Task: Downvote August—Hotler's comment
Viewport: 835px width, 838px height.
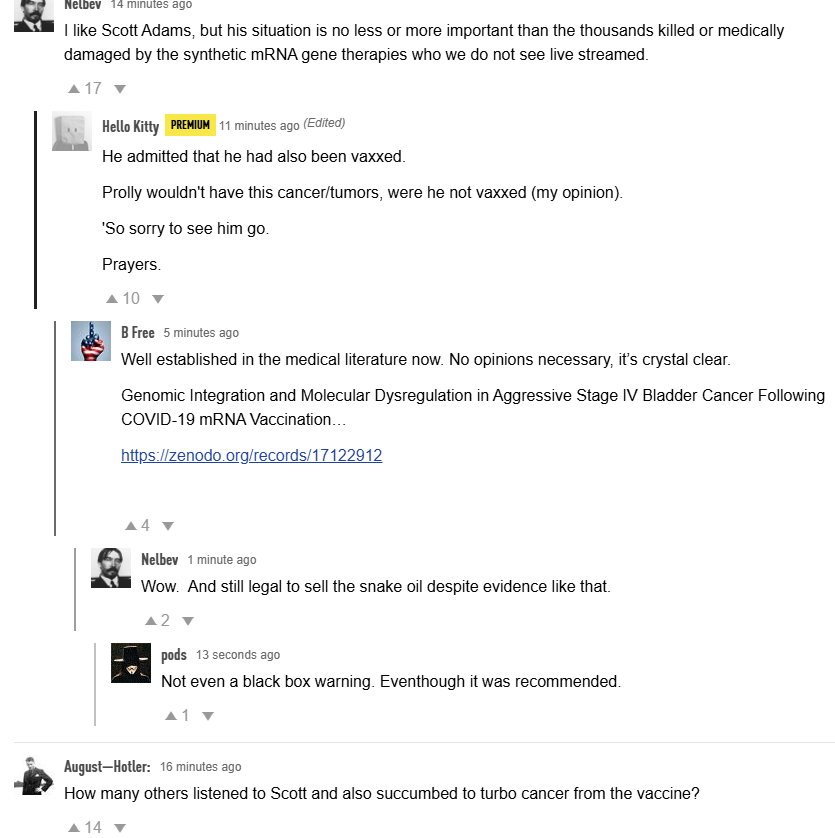Action: 120,827
